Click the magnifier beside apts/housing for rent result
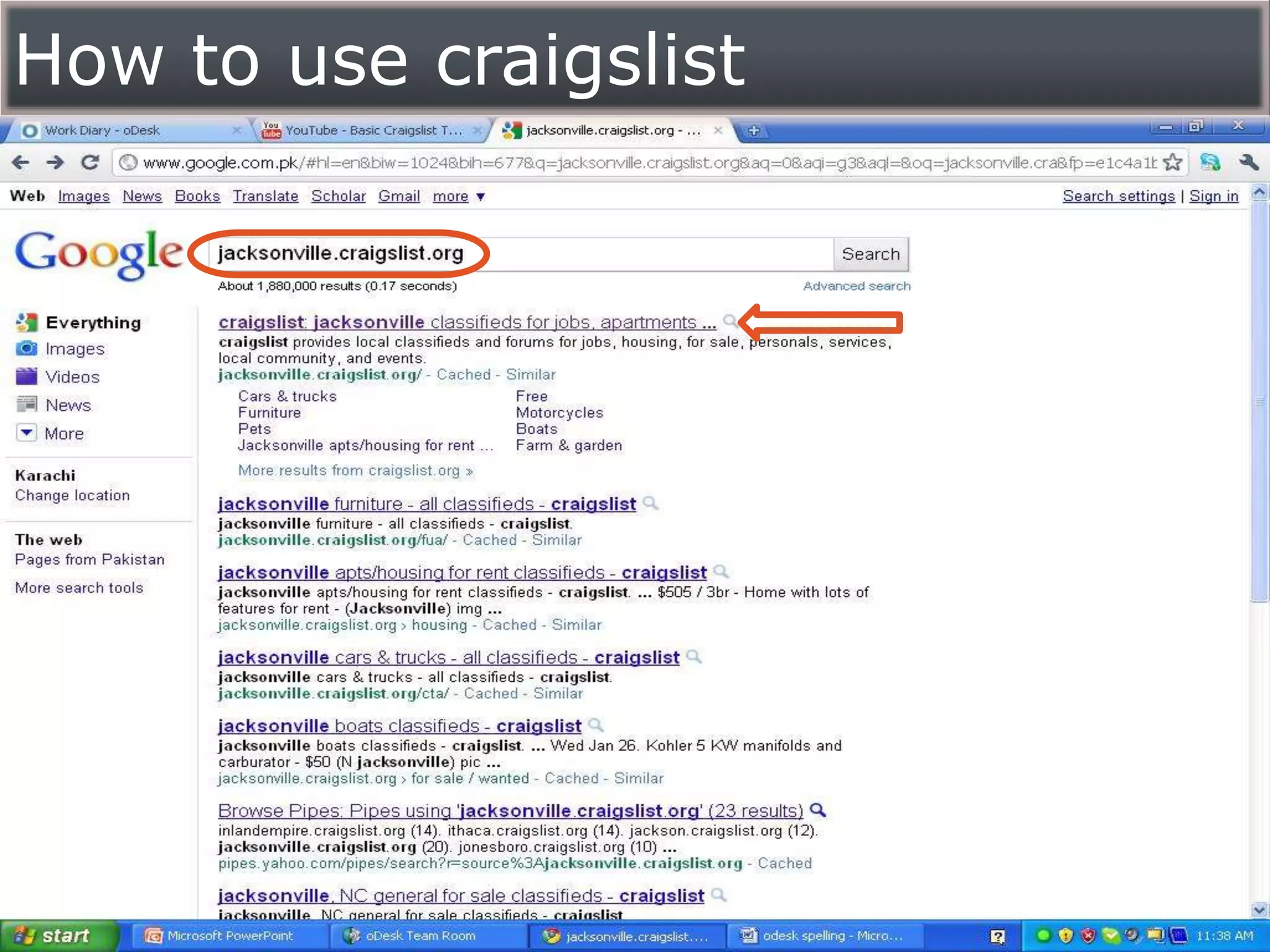This screenshot has width=1270, height=952. point(721,571)
